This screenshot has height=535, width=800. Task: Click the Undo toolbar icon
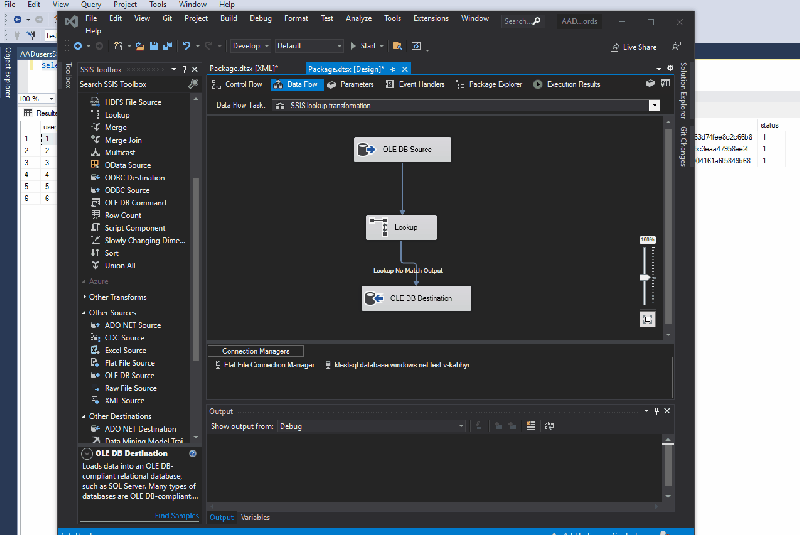point(186,46)
